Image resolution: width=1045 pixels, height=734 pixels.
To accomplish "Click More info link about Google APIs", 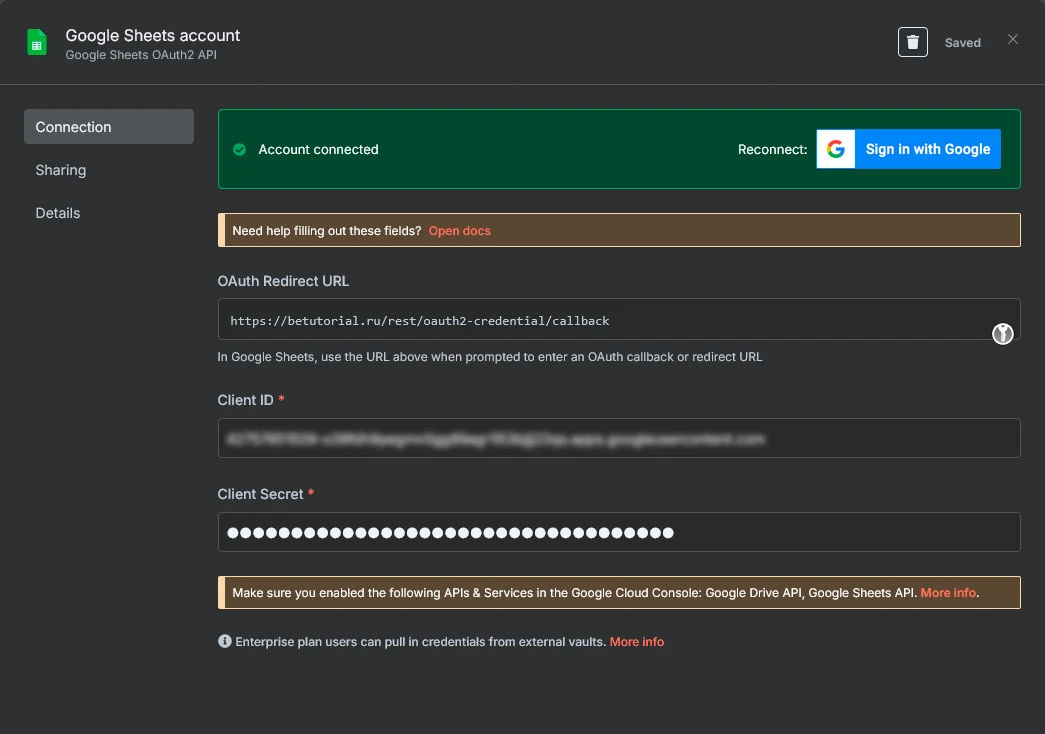I will (948, 593).
